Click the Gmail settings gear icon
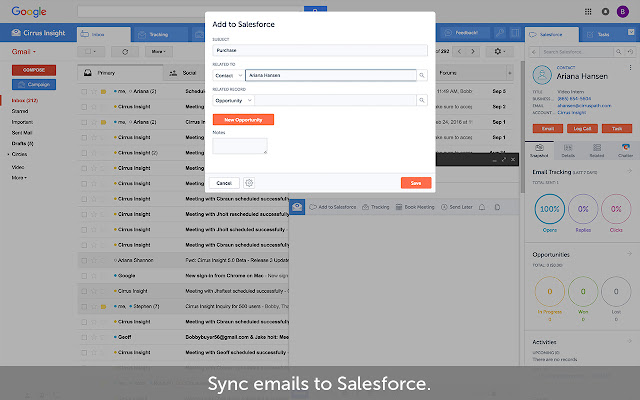 [501, 50]
